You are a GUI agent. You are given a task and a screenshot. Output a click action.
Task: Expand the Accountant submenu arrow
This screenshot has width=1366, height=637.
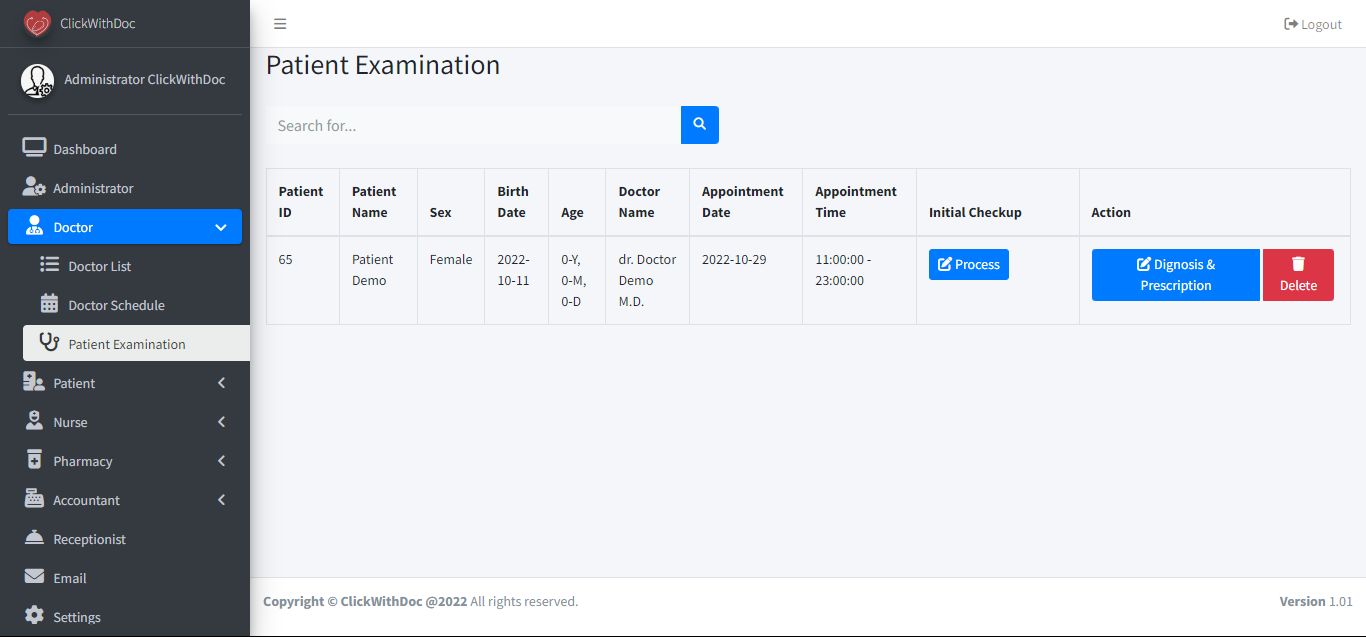[x=221, y=500]
